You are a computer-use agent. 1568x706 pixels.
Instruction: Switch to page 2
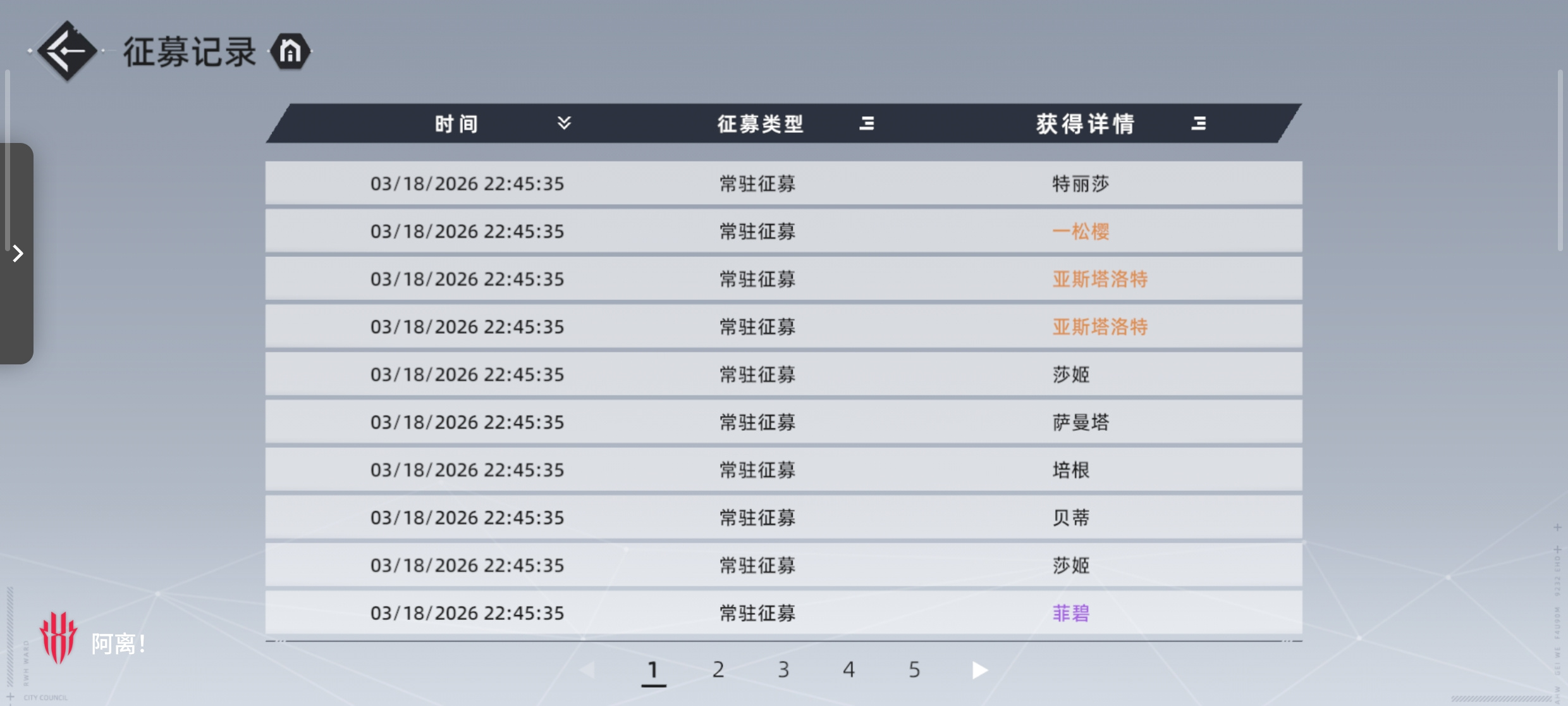tap(718, 669)
